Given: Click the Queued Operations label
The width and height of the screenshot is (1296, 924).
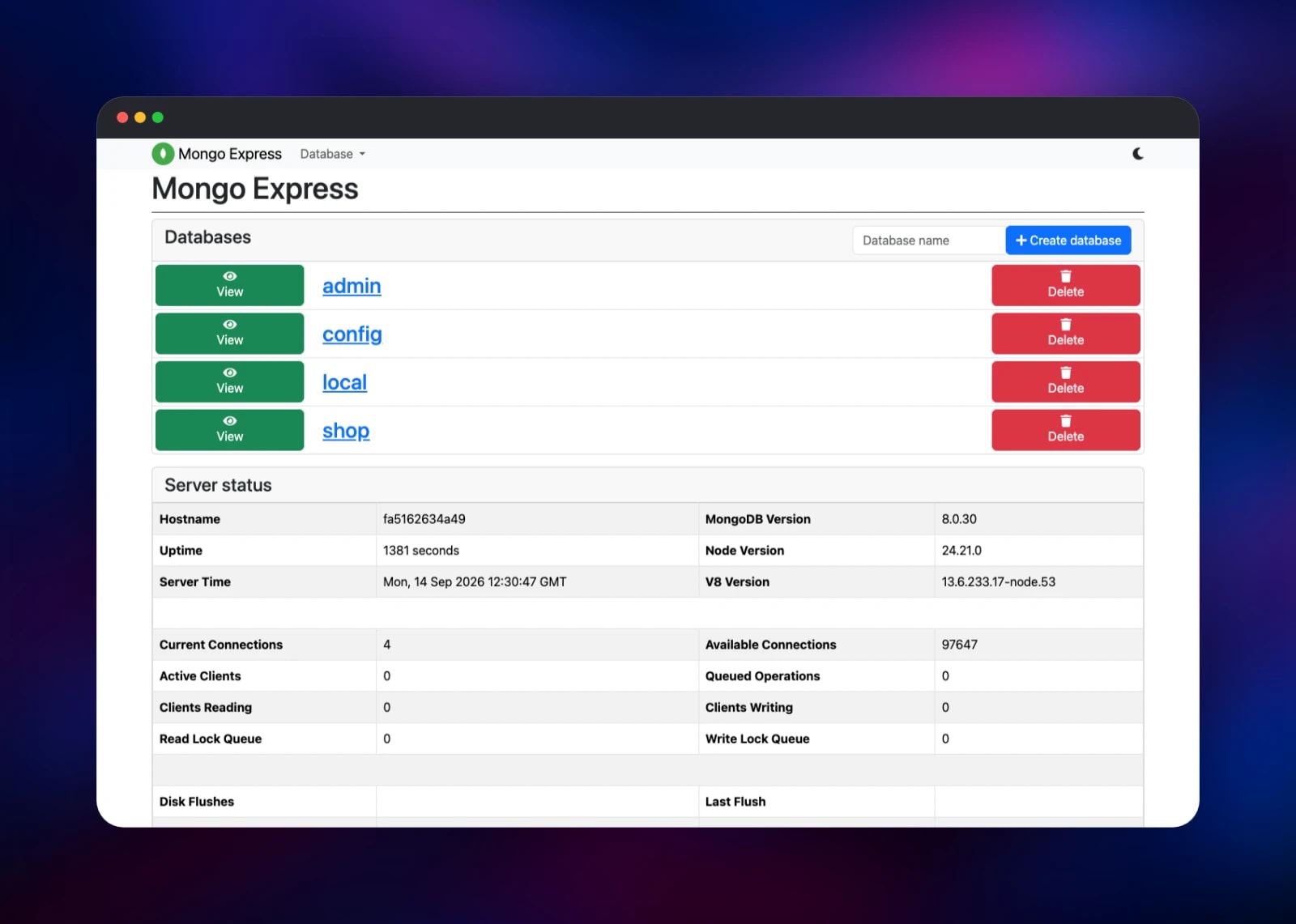Looking at the screenshot, I should pos(762,676).
